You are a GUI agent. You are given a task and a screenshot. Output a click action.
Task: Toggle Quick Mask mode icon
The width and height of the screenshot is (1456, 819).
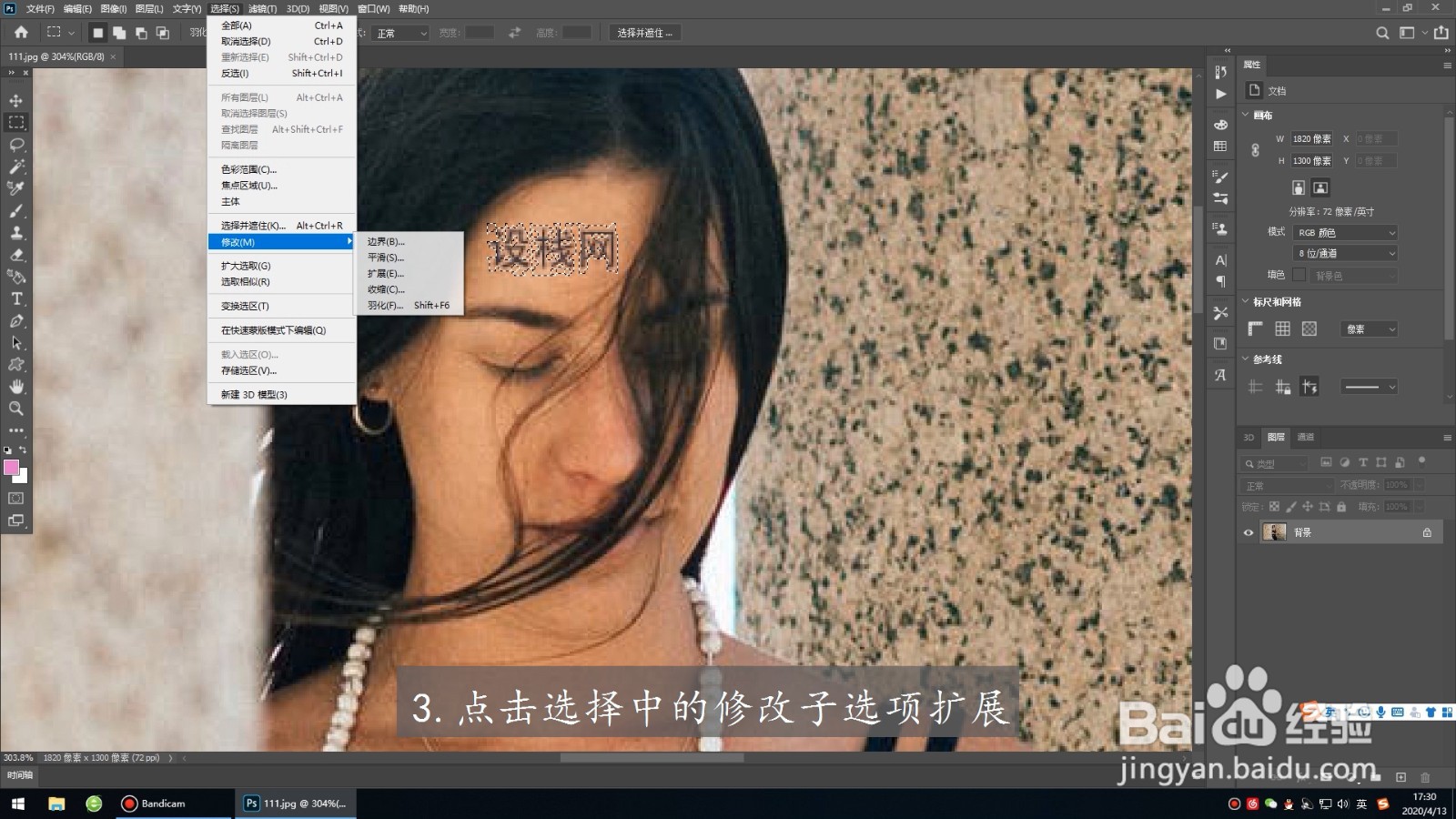coord(16,499)
